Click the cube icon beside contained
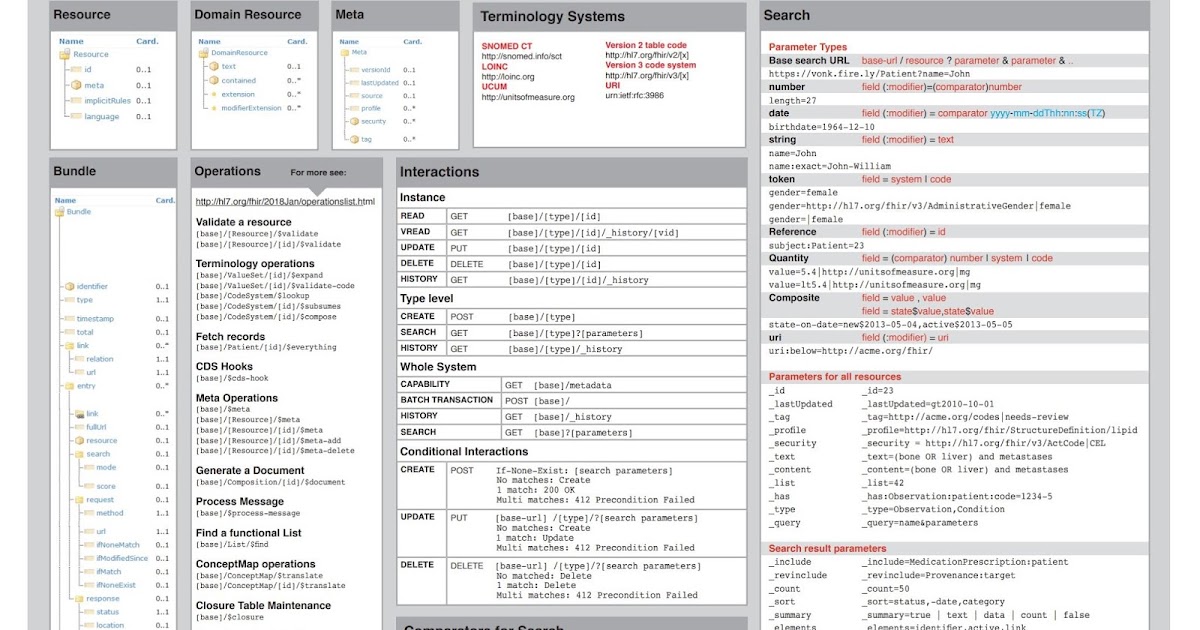1200x630 pixels. click(212, 80)
